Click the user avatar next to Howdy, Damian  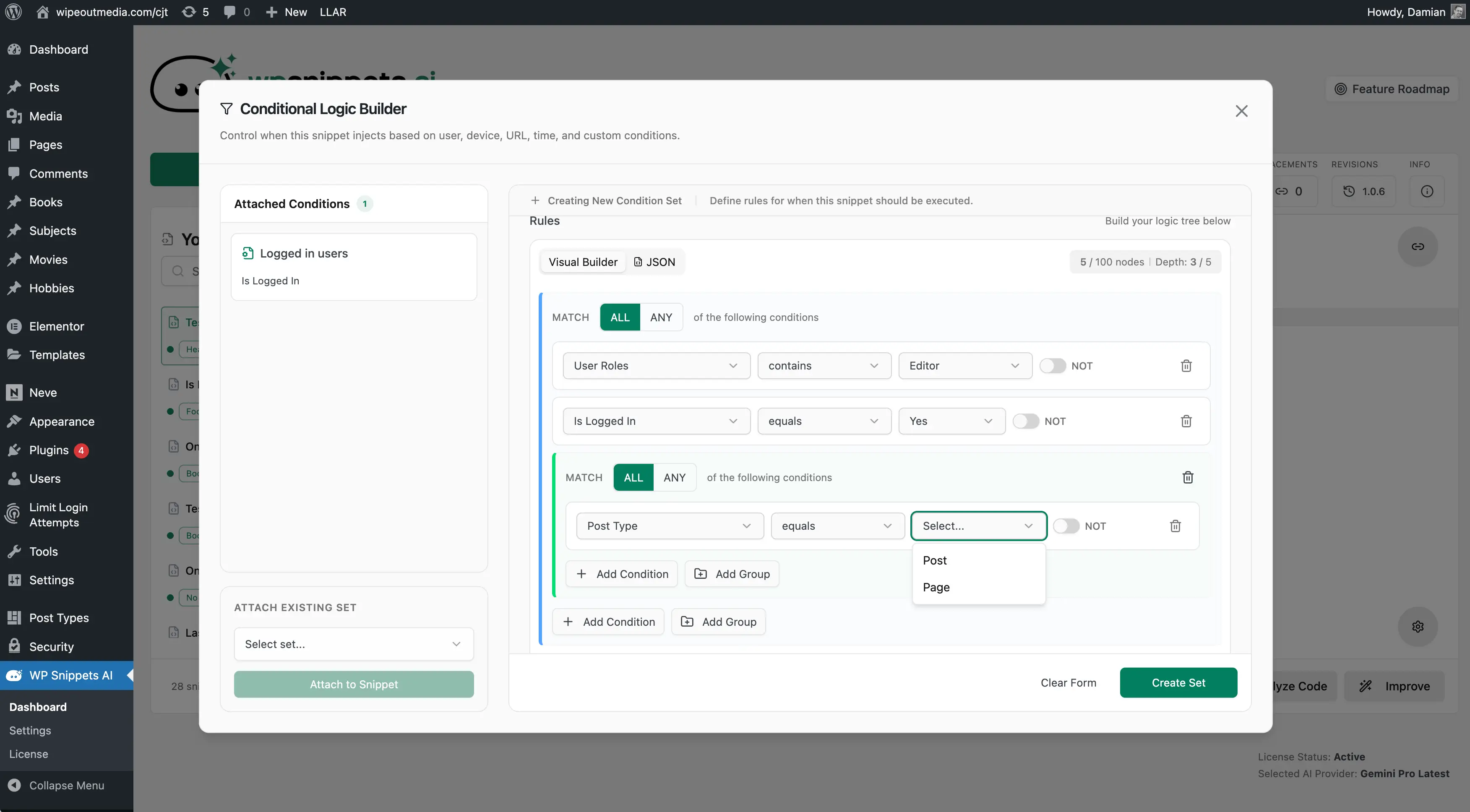[x=1457, y=12]
